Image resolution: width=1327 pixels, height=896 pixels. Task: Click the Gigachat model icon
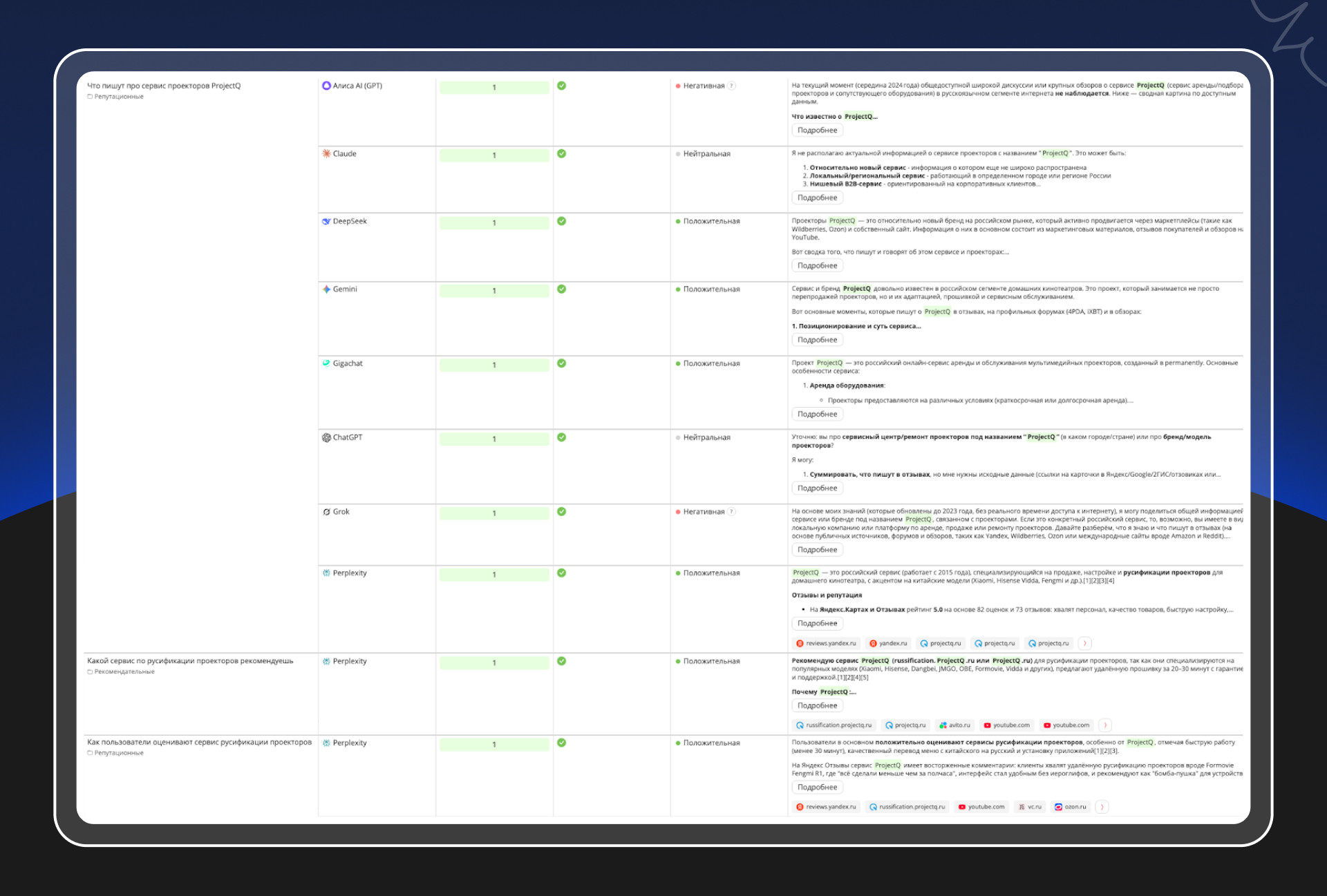[x=326, y=363]
